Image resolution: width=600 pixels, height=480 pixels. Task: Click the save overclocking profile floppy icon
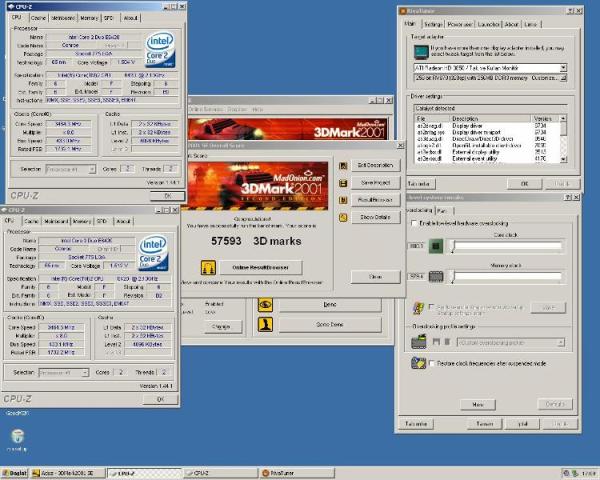coord(436,341)
